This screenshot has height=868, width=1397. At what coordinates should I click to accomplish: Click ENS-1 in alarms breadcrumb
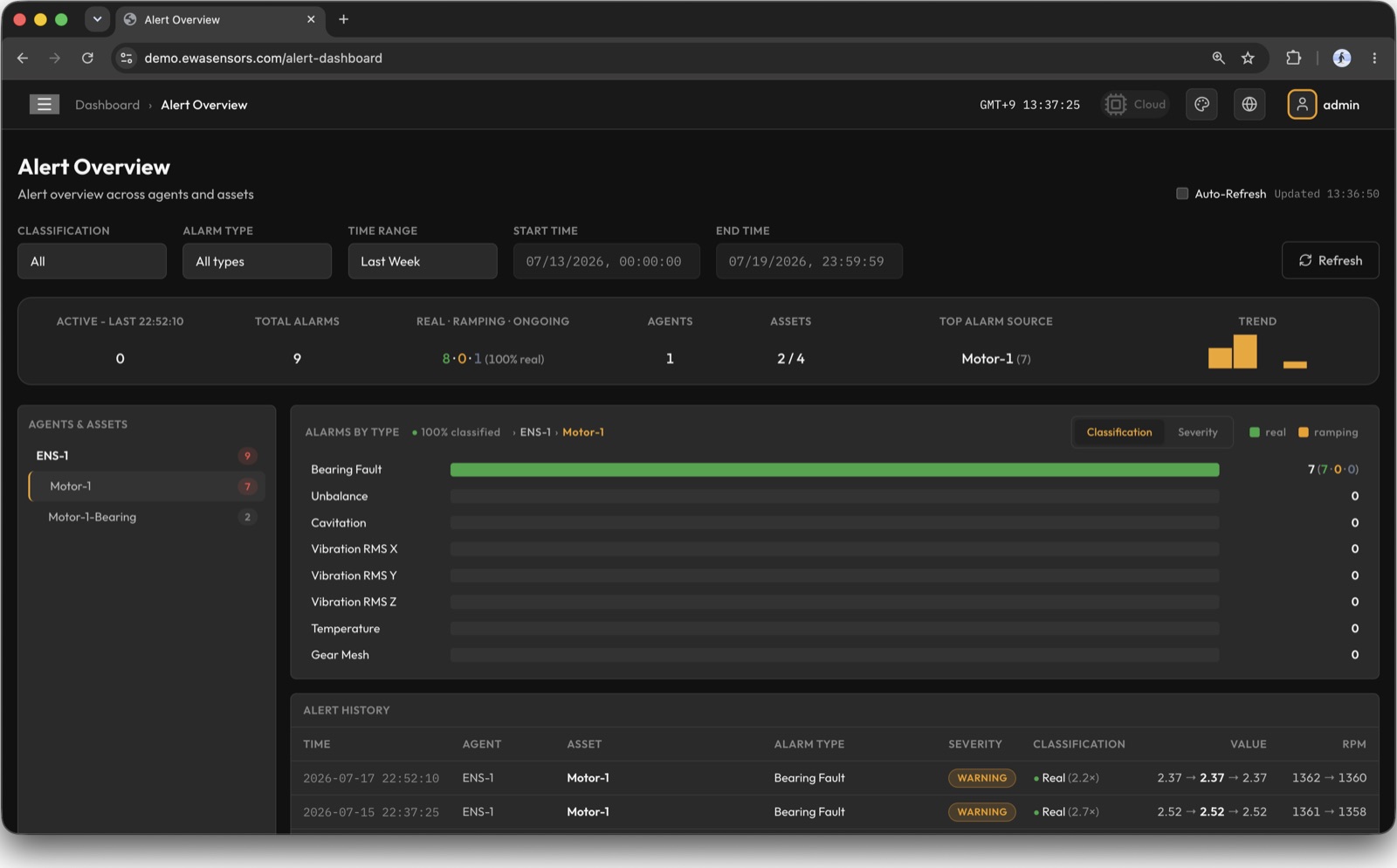point(535,432)
